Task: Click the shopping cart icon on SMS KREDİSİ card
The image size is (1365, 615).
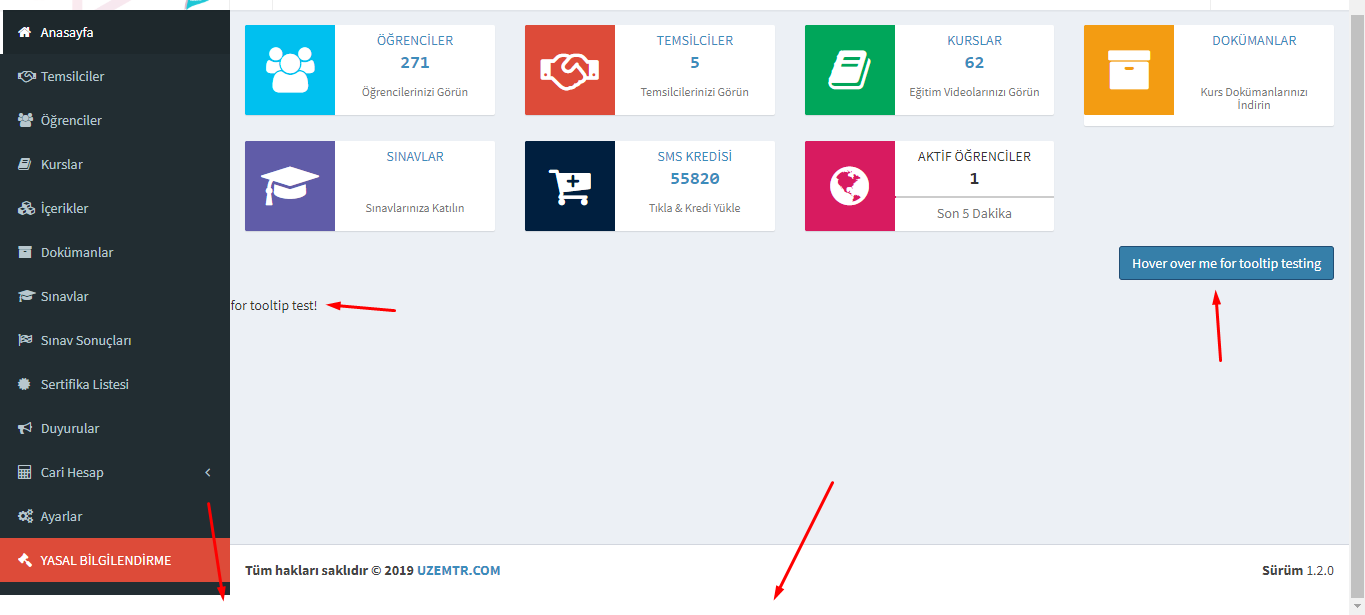Action: (569, 185)
